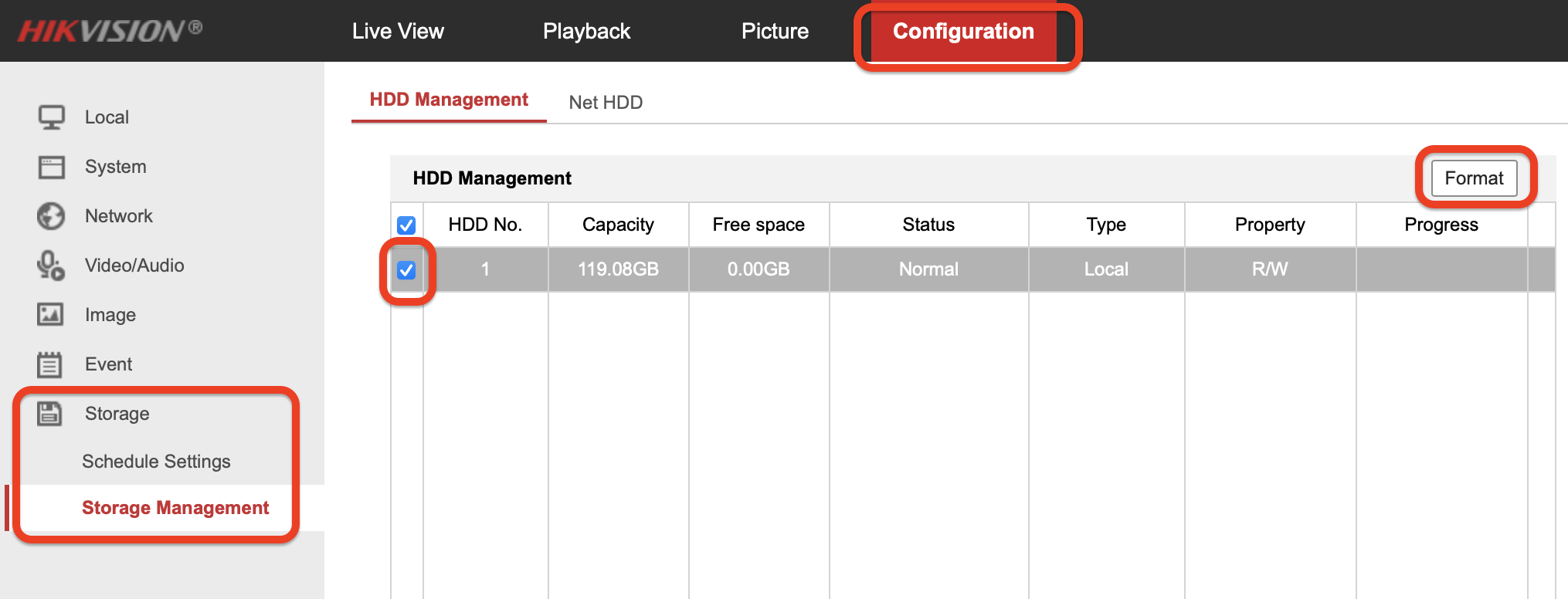Image resolution: width=1568 pixels, height=599 pixels.
Task: Click the System window icon
Action: point(52,167)
